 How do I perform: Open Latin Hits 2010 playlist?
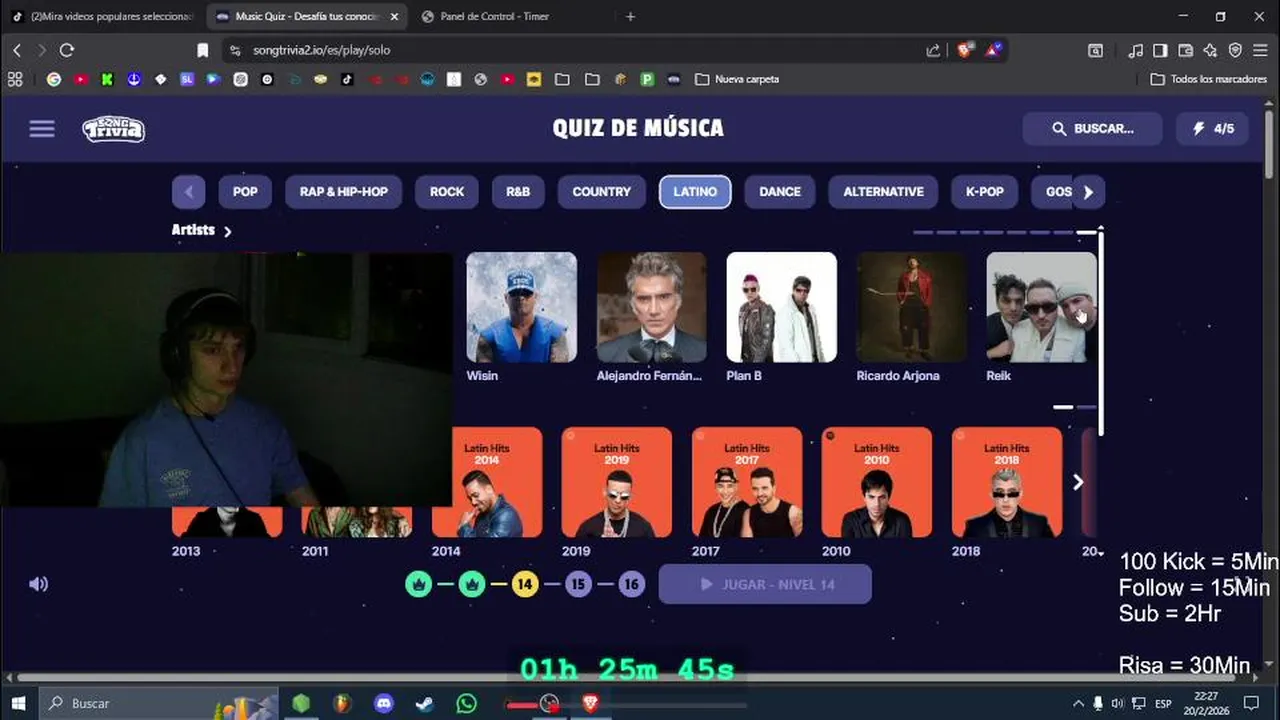pyautogui.click(x=877, y=482)
